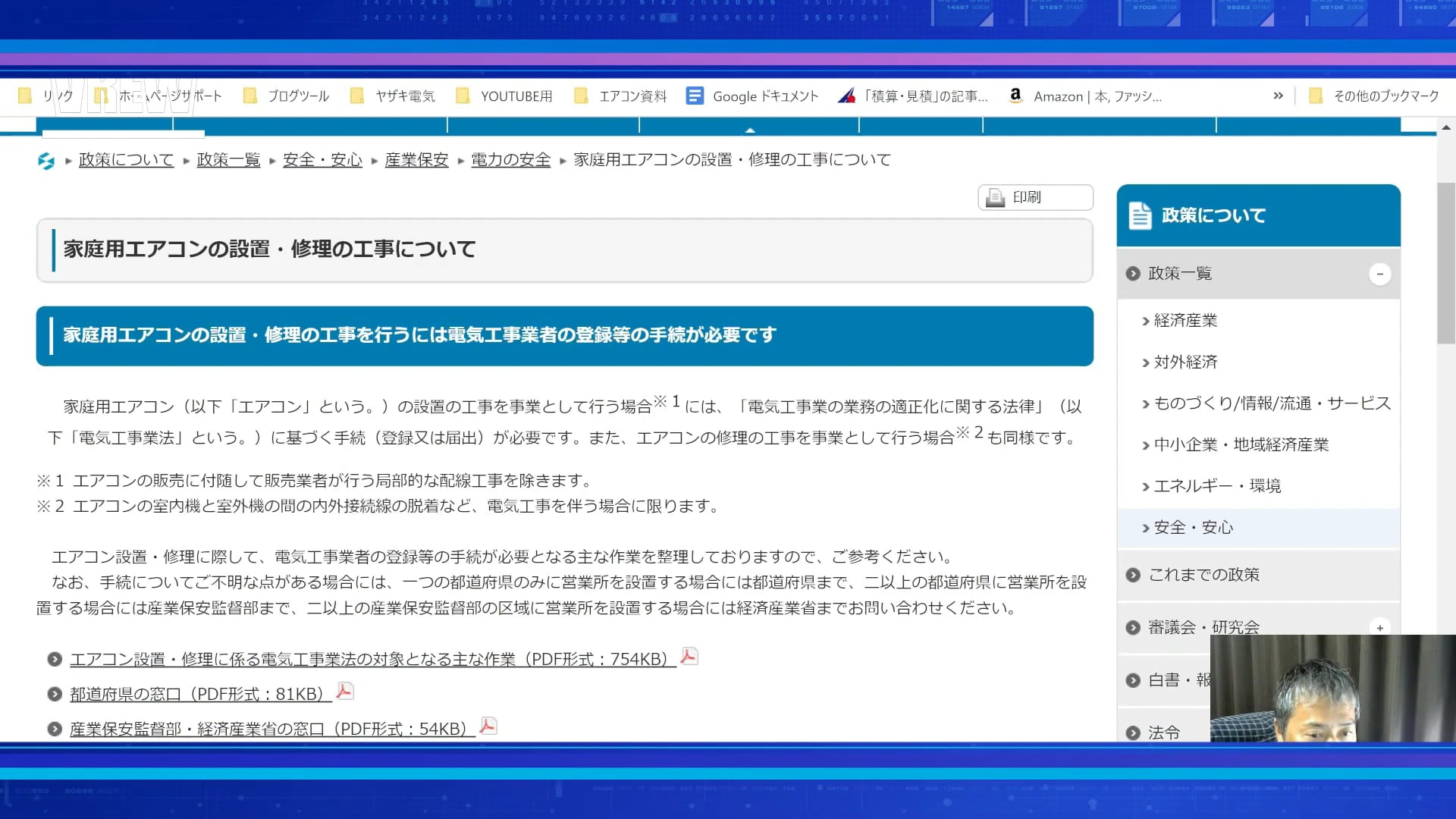This screenshot has height=819, width=1456.
Task: Open これまでの政策 sidebar section
Action: (1259, 575)
